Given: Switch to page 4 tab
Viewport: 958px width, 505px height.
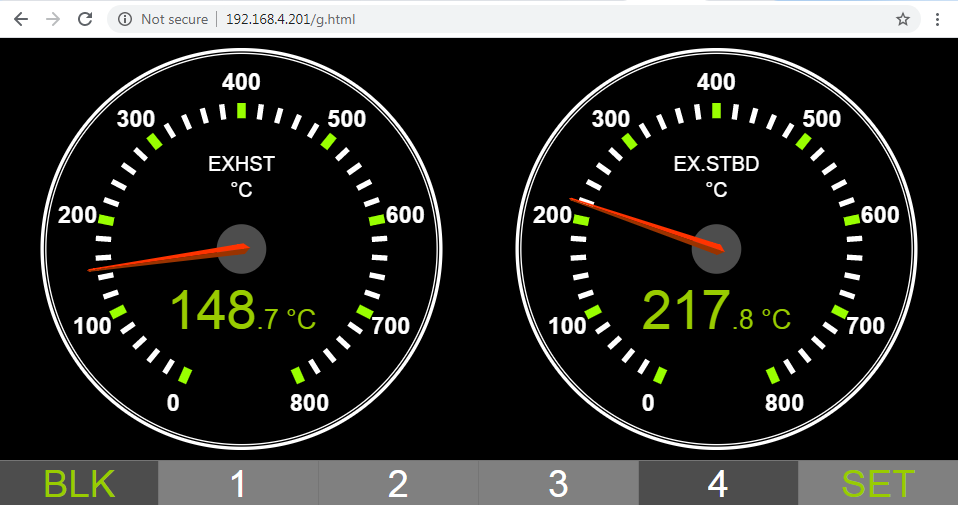Looking at the screenshot, I should click(x=718, y=483).
